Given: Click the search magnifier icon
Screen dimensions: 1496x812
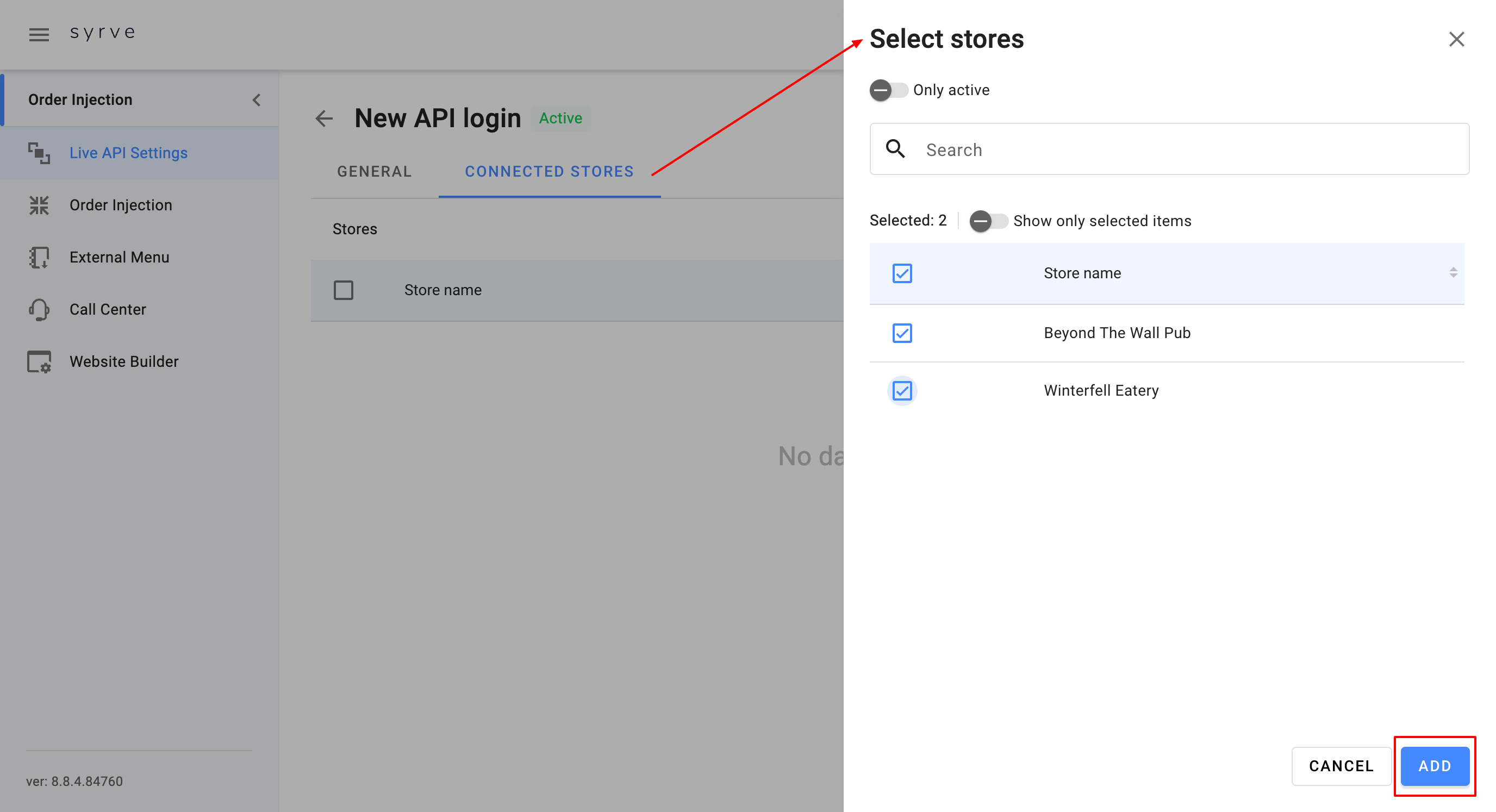Looking at the screenshot, I should click(895, 149).
